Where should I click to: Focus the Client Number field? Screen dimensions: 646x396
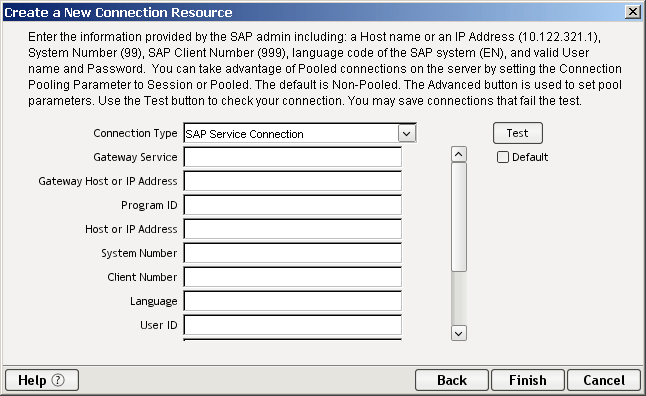[x=293, y=277]
